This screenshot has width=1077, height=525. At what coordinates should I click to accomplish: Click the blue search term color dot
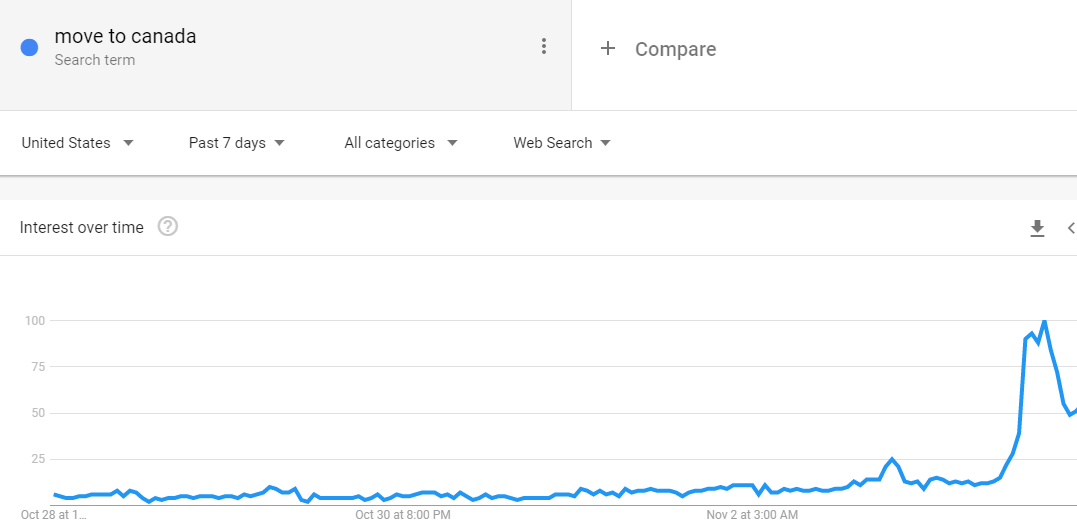[29, 47]
